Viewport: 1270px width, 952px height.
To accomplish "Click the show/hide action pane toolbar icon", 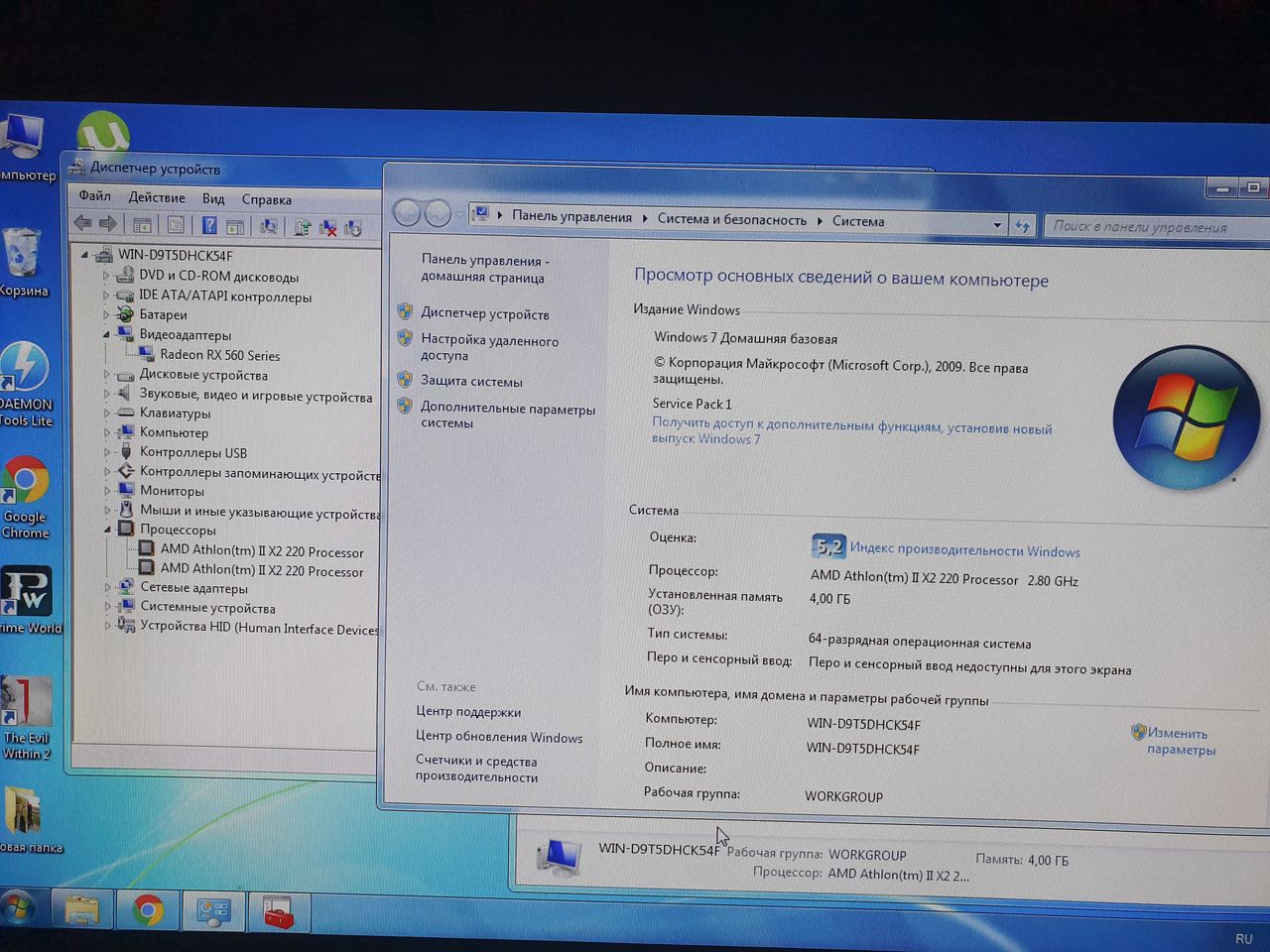I will tap(235, 227).
